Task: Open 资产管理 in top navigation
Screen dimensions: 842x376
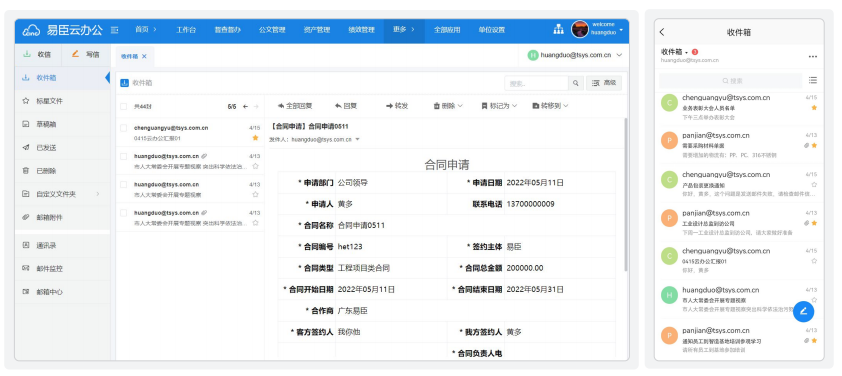Action: [317, 30]
